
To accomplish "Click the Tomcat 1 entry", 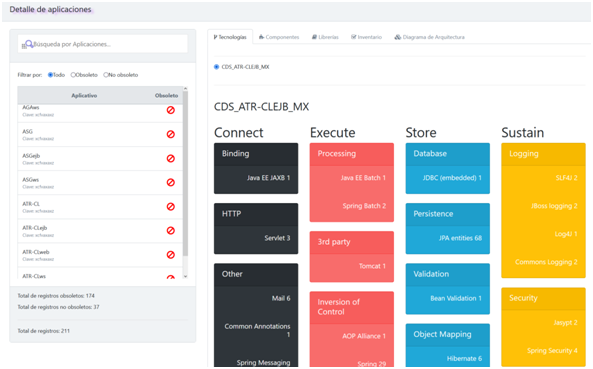I will click(x=373, y=266).
